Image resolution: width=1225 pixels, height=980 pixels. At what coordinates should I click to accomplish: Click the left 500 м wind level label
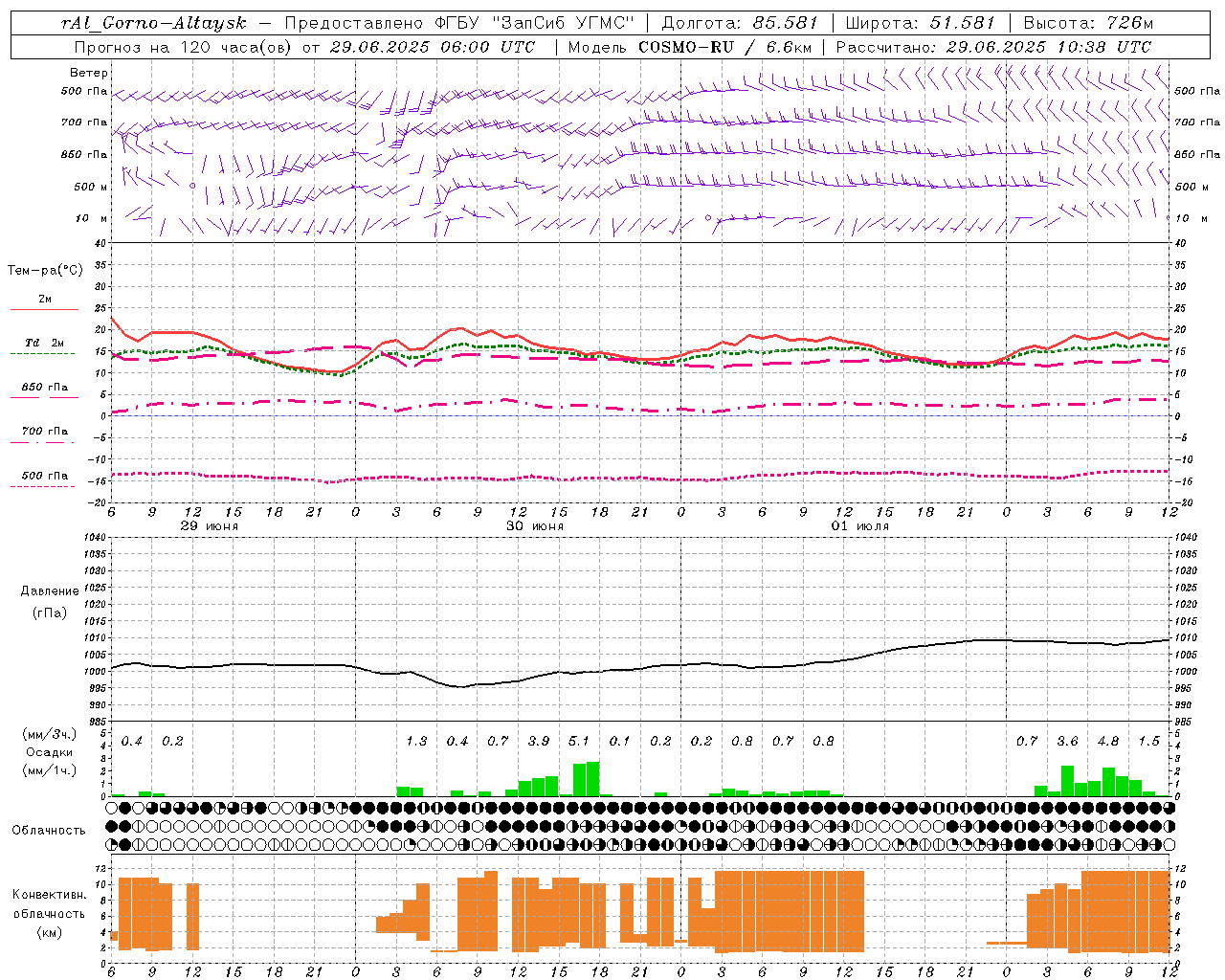tap(92, 187)
